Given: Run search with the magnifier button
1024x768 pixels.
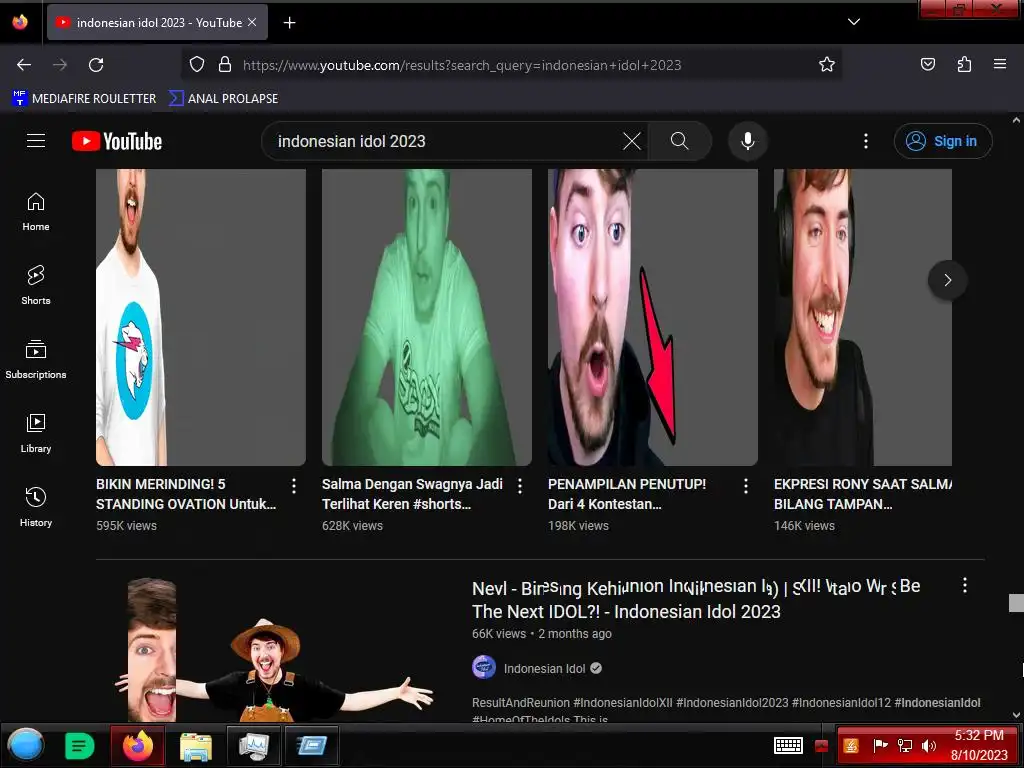Looking at the screenshot, I should pos(679,141).
